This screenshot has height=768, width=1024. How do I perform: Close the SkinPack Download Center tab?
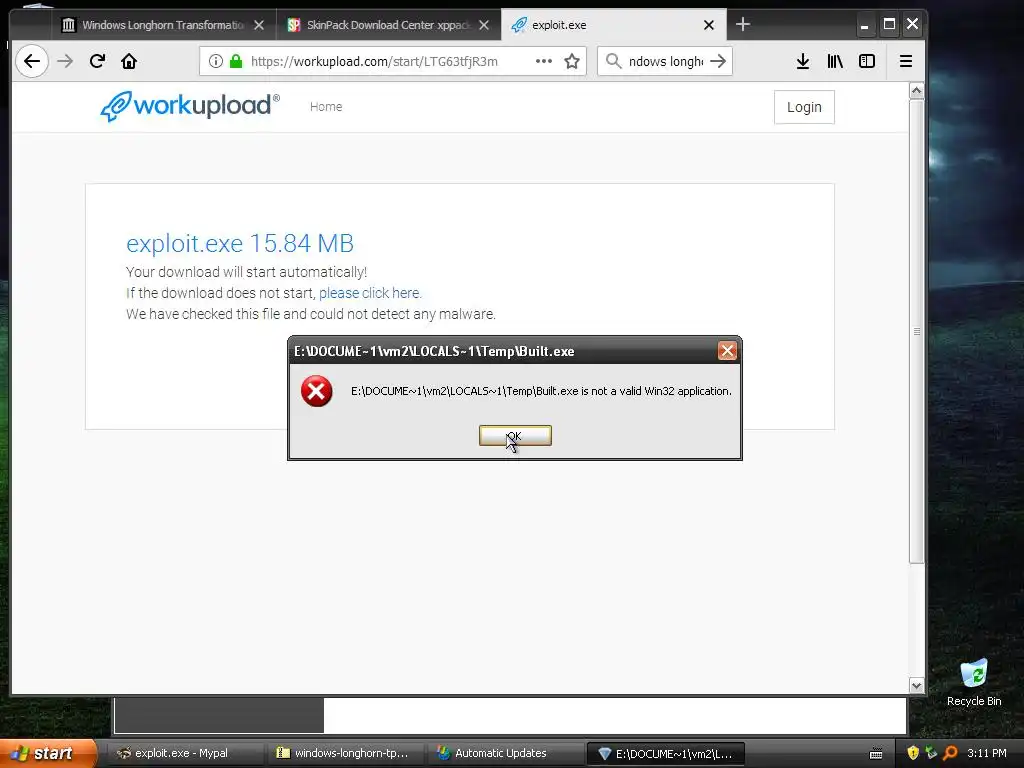484,25
